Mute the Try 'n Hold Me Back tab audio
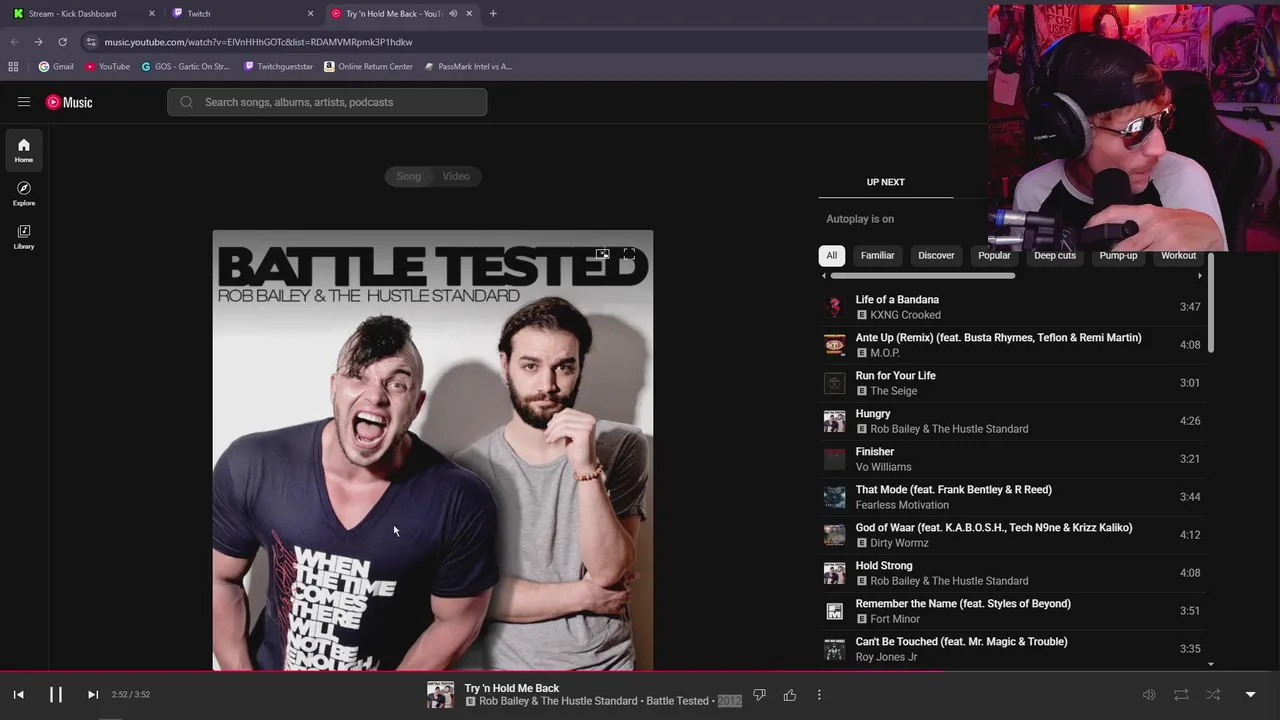The width and height of the screenshot is (1280, 720). [x=453, y=13]
